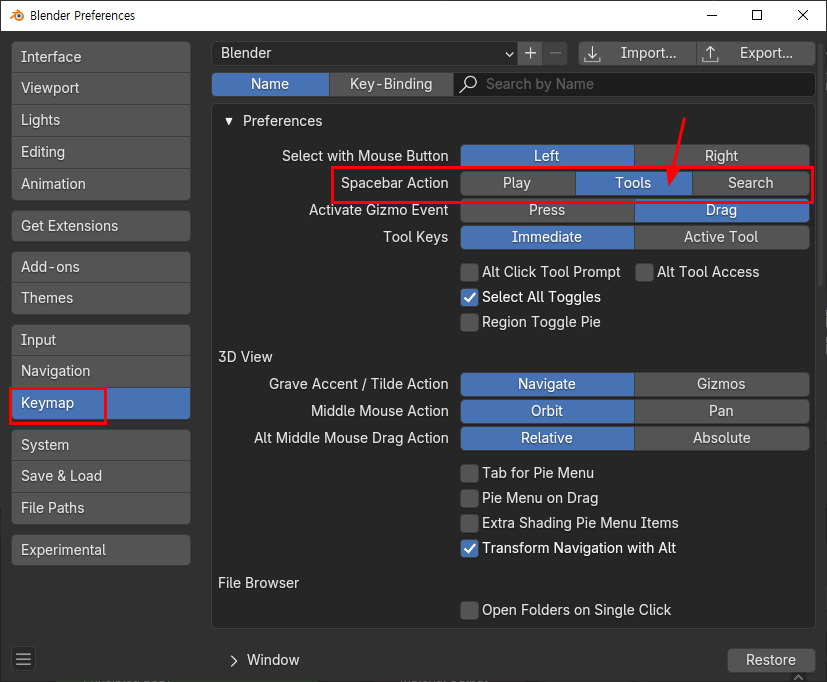Set Activate Gizmo Event to Drag
The height and width of the screenshot is (682, 827).
pyautogui.click(x=722, y=210)
